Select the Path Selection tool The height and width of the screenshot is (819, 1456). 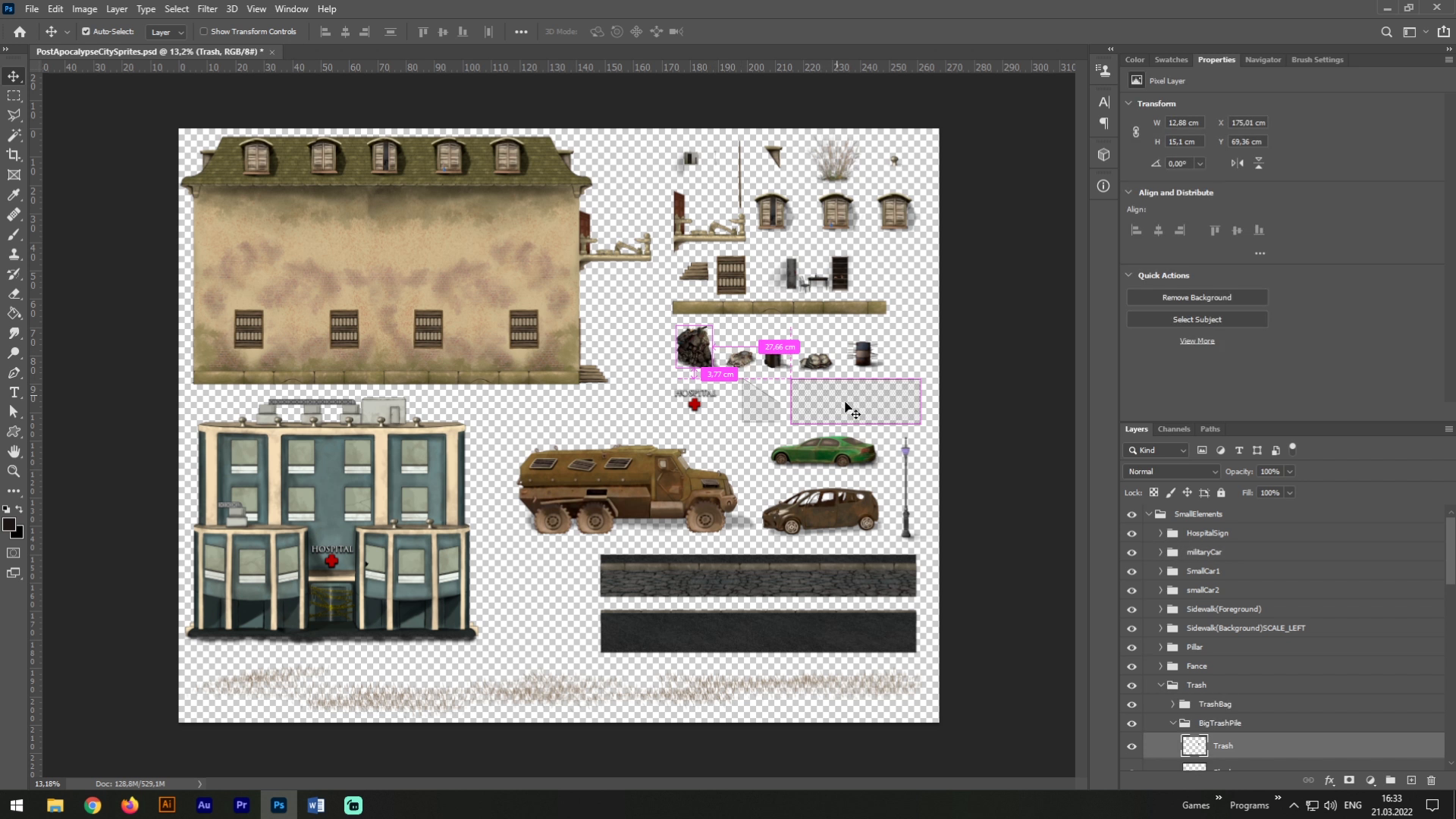tap(14, 412)
